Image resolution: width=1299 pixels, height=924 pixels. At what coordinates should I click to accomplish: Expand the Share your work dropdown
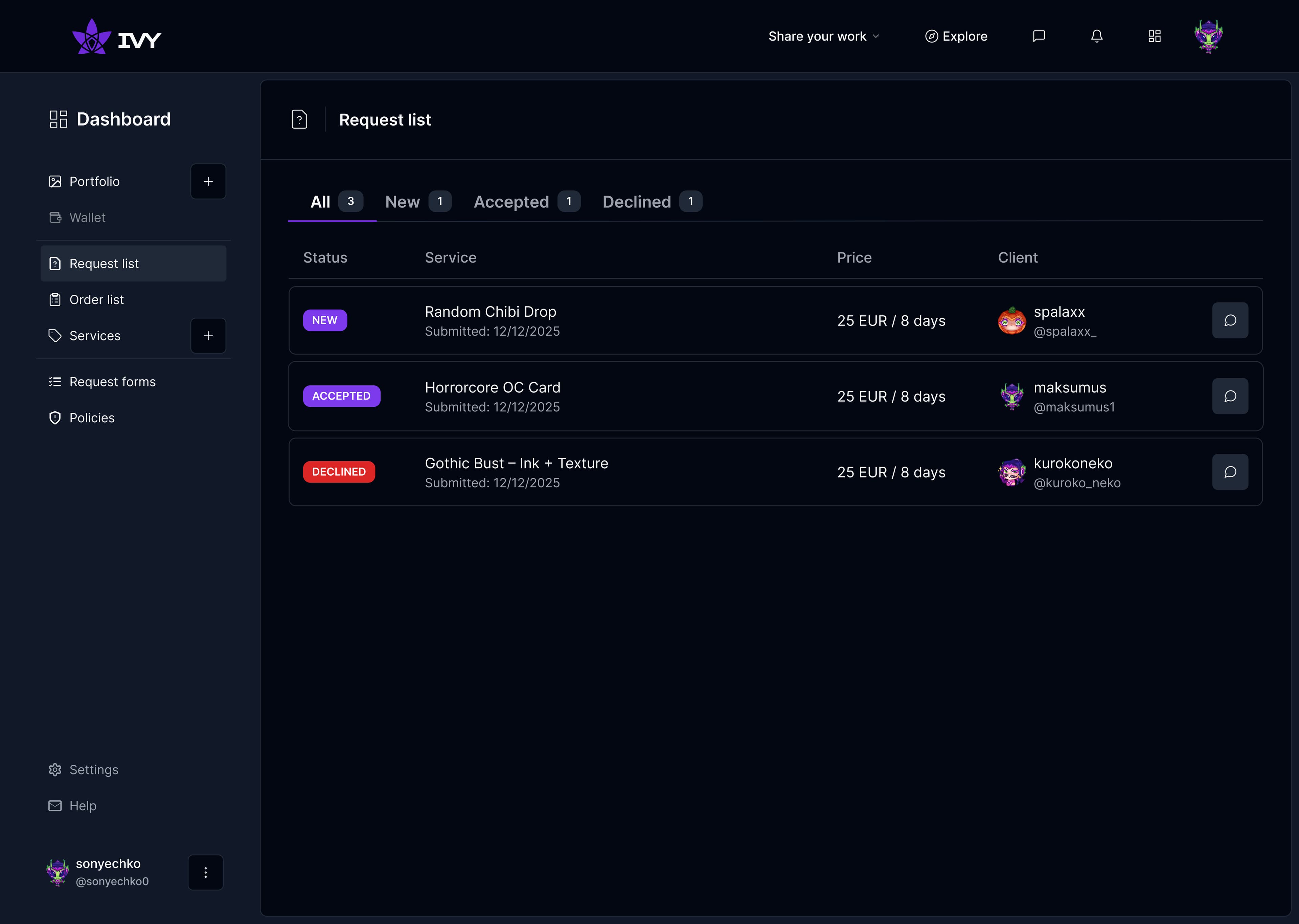coord(823,37)
